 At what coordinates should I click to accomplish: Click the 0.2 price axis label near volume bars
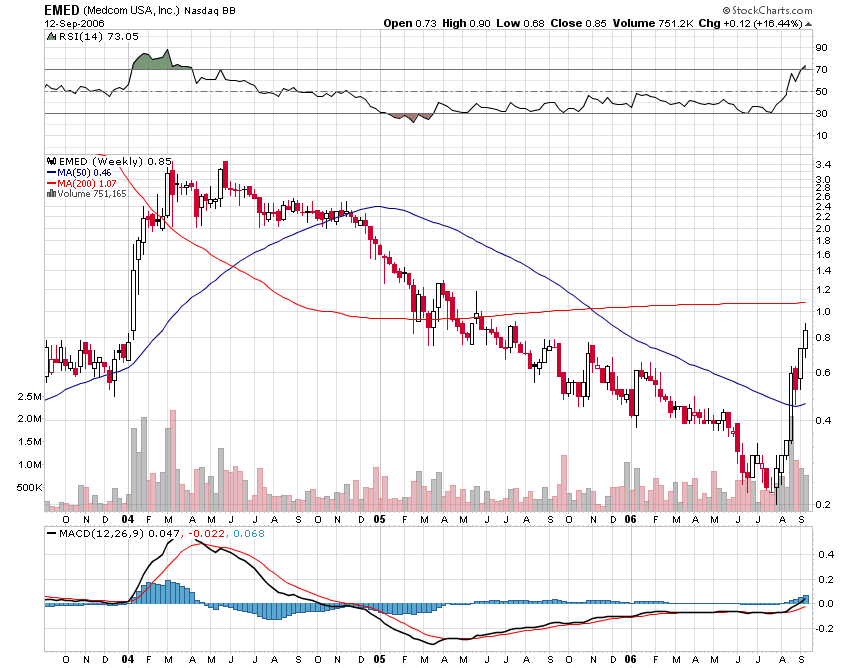[x=823, y=505]
